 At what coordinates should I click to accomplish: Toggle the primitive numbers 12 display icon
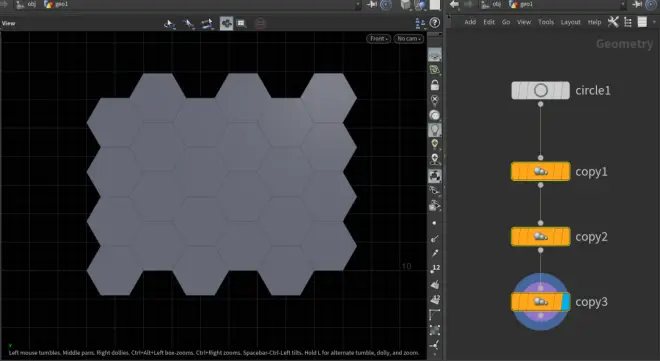(x=435, y=299)
